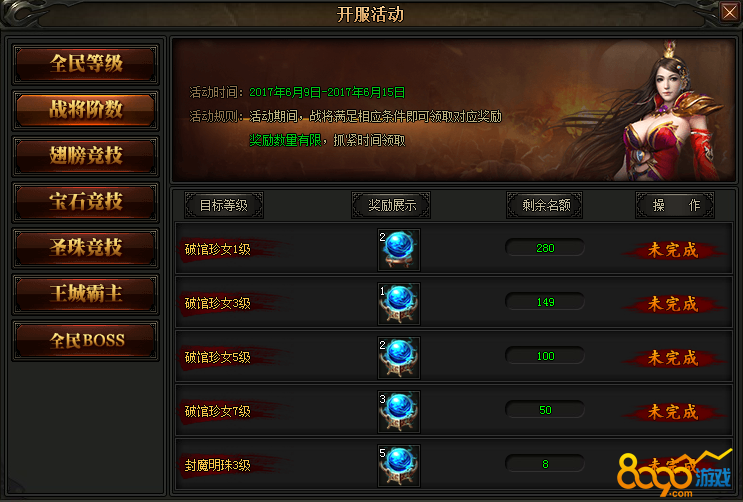743x502 pixels.
Task: Inspect the blue orb reward for 破馆珍女7级
Action: pyautogui.click(x=399, y=412)
